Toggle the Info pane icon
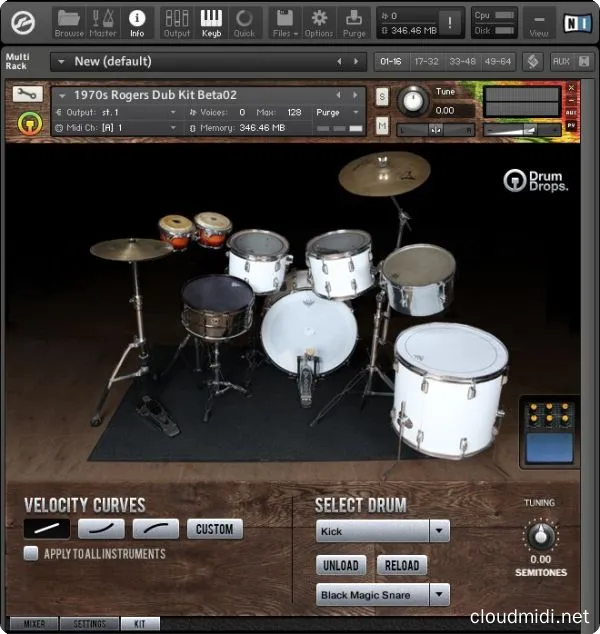 [x=137, y=21]
